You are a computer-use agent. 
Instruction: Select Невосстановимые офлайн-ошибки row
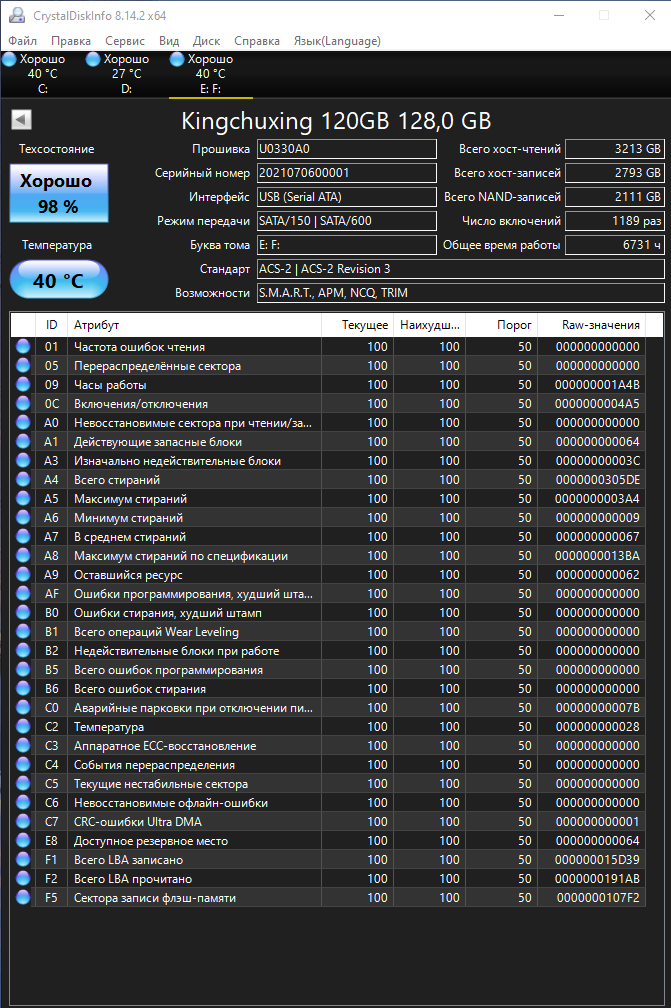pyautogui.click(x=328, y=802)
